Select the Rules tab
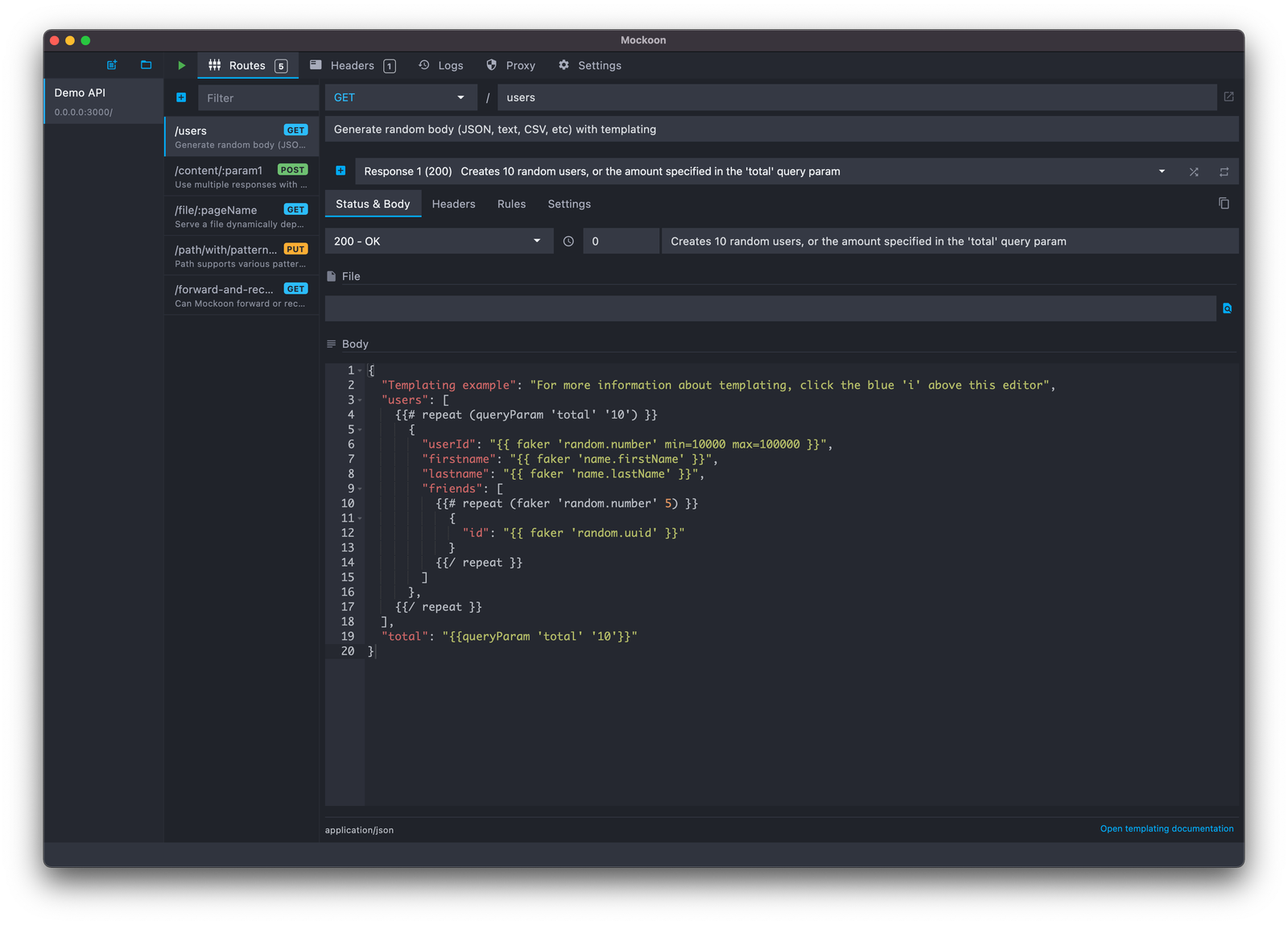Image resolution: width=1288 pixels, height=925 pixels. 511,204
